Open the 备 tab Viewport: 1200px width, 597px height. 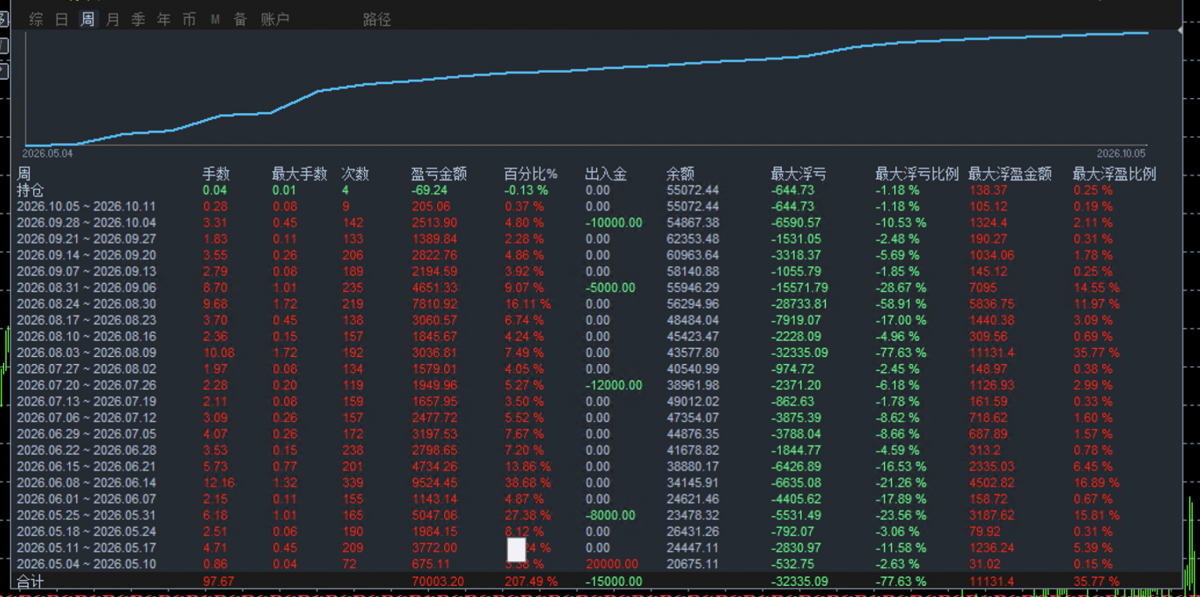click(240, 19)
